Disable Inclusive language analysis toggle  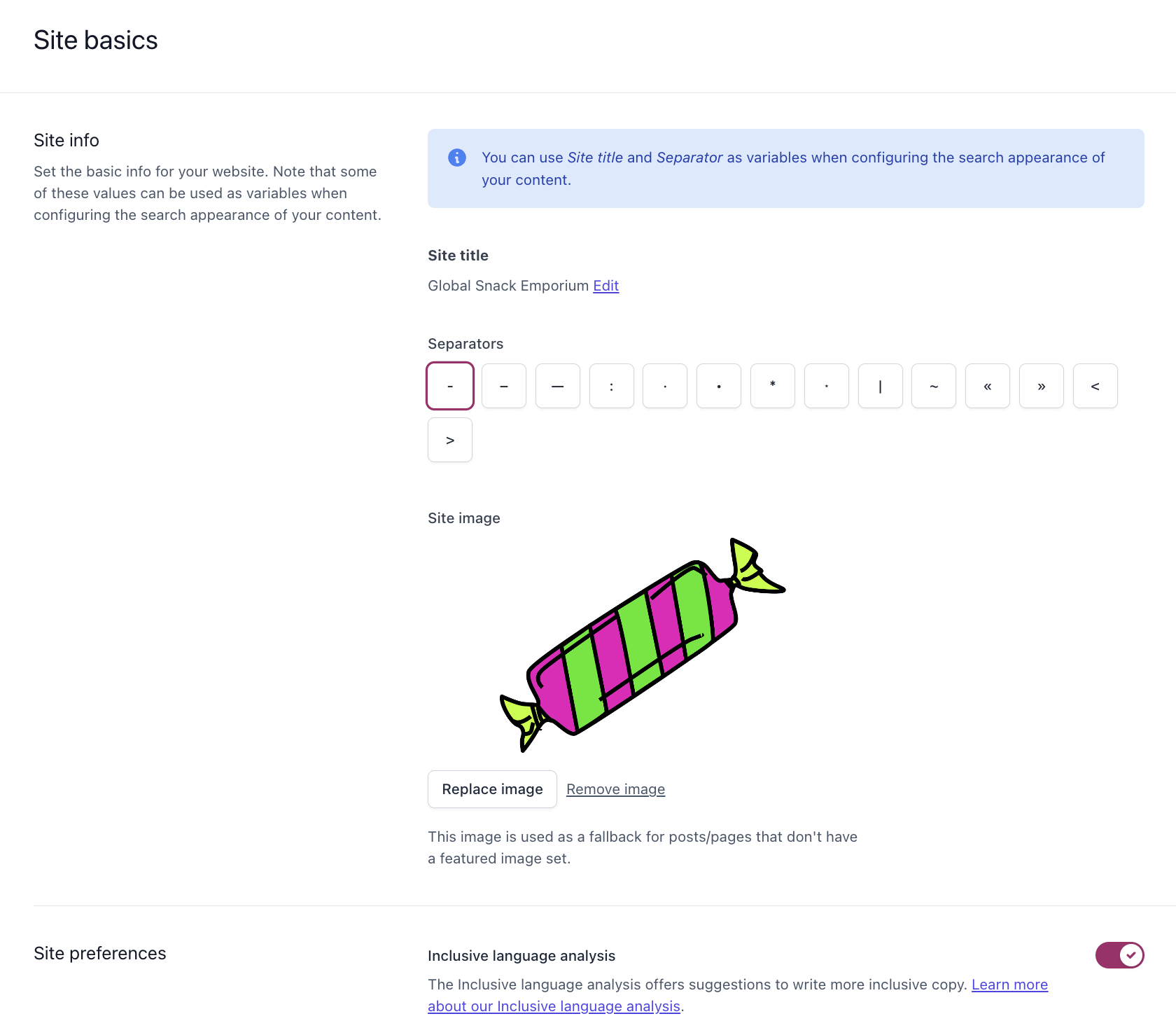tap(1119, 955)
